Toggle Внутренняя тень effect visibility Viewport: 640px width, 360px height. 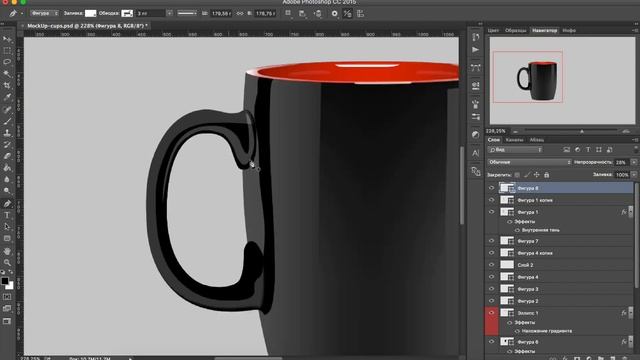(517, 230)
